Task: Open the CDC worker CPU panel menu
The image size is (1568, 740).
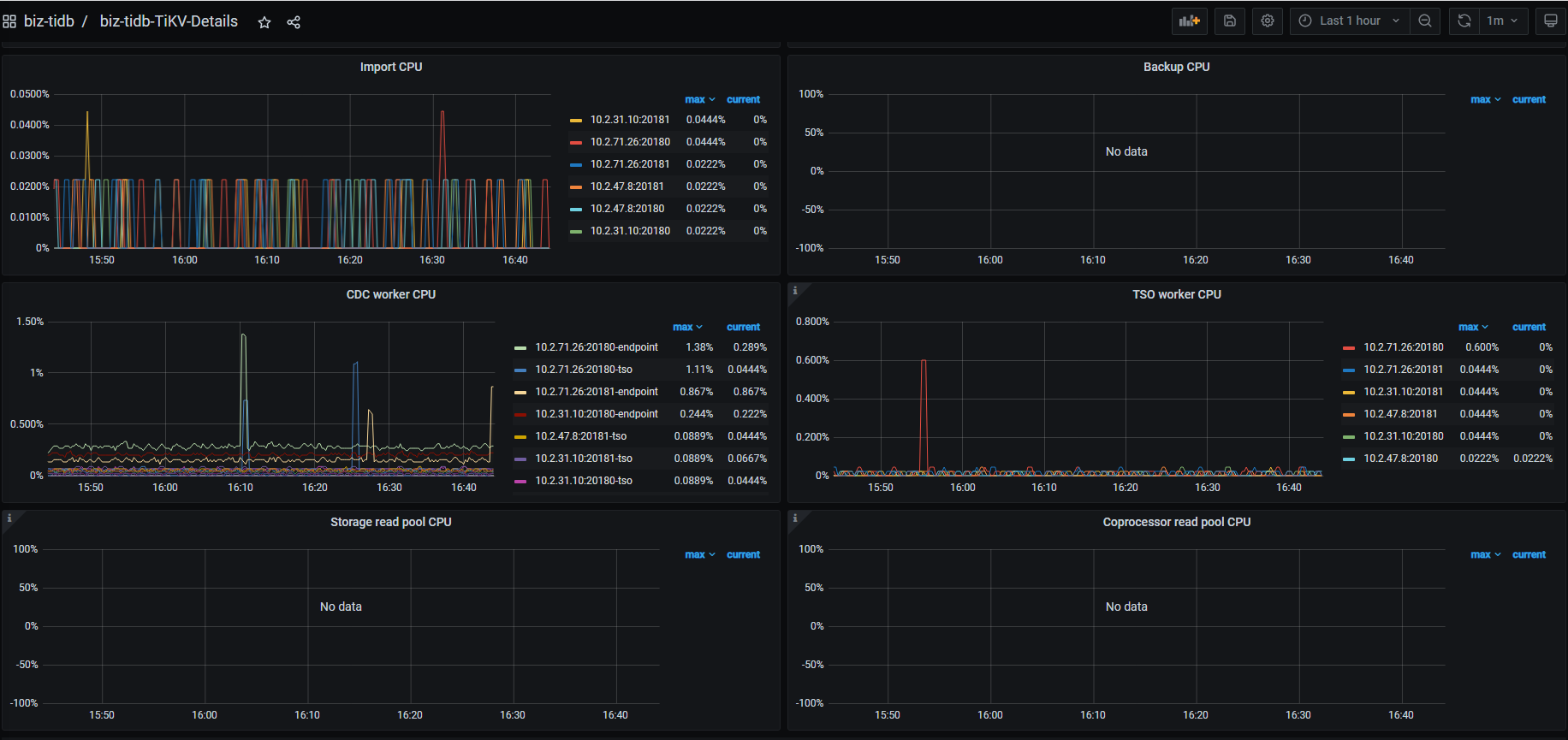Action: coord(390,294)
